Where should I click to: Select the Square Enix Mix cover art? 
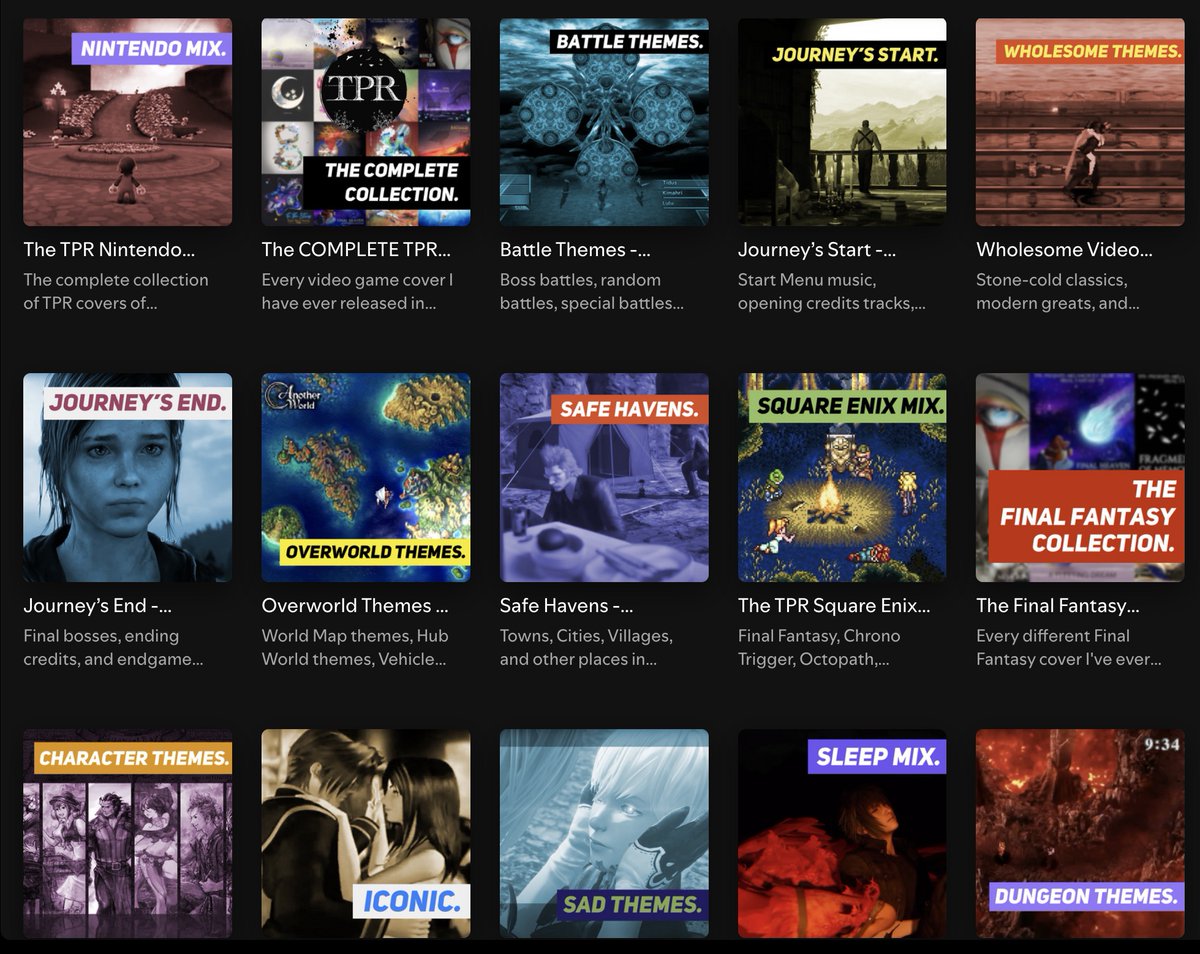click(841, 477)
